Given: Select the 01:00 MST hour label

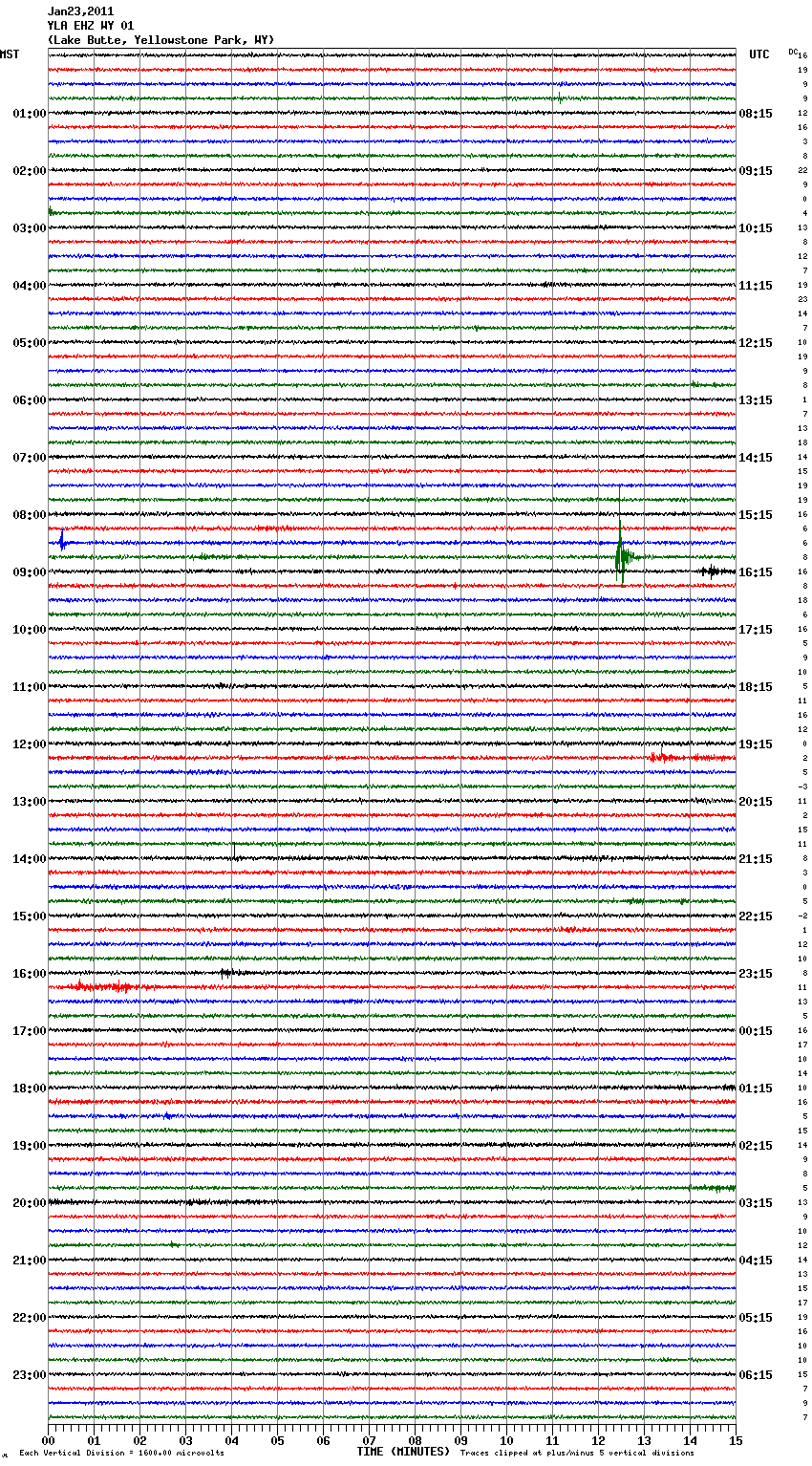Looking at the screenshot, I should point(30,114).
